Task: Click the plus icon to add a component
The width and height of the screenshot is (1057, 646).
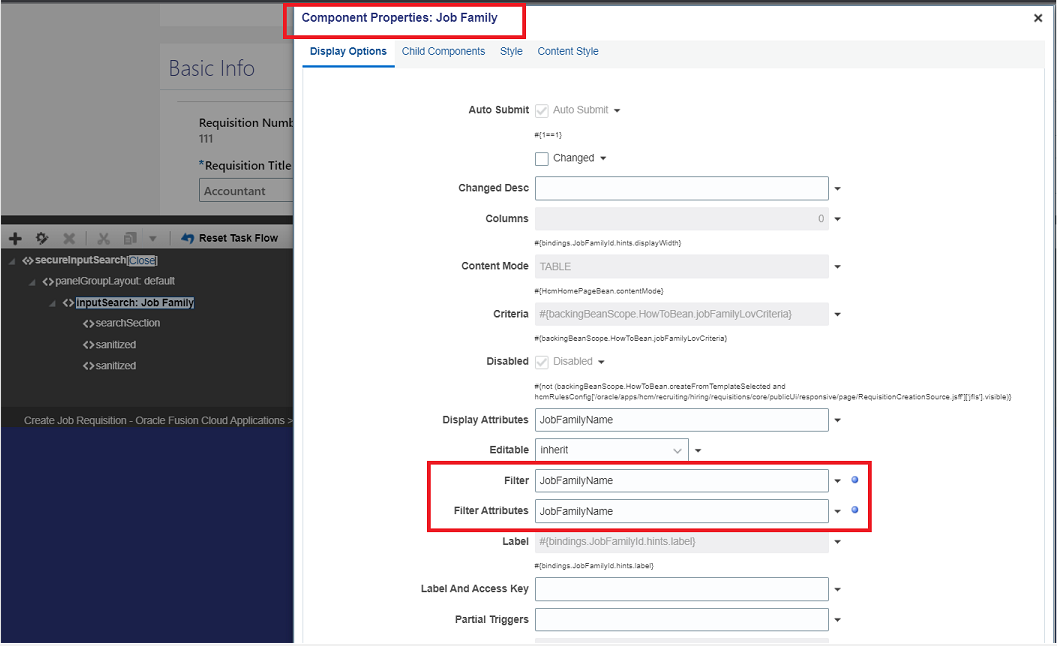Action: 14,238
